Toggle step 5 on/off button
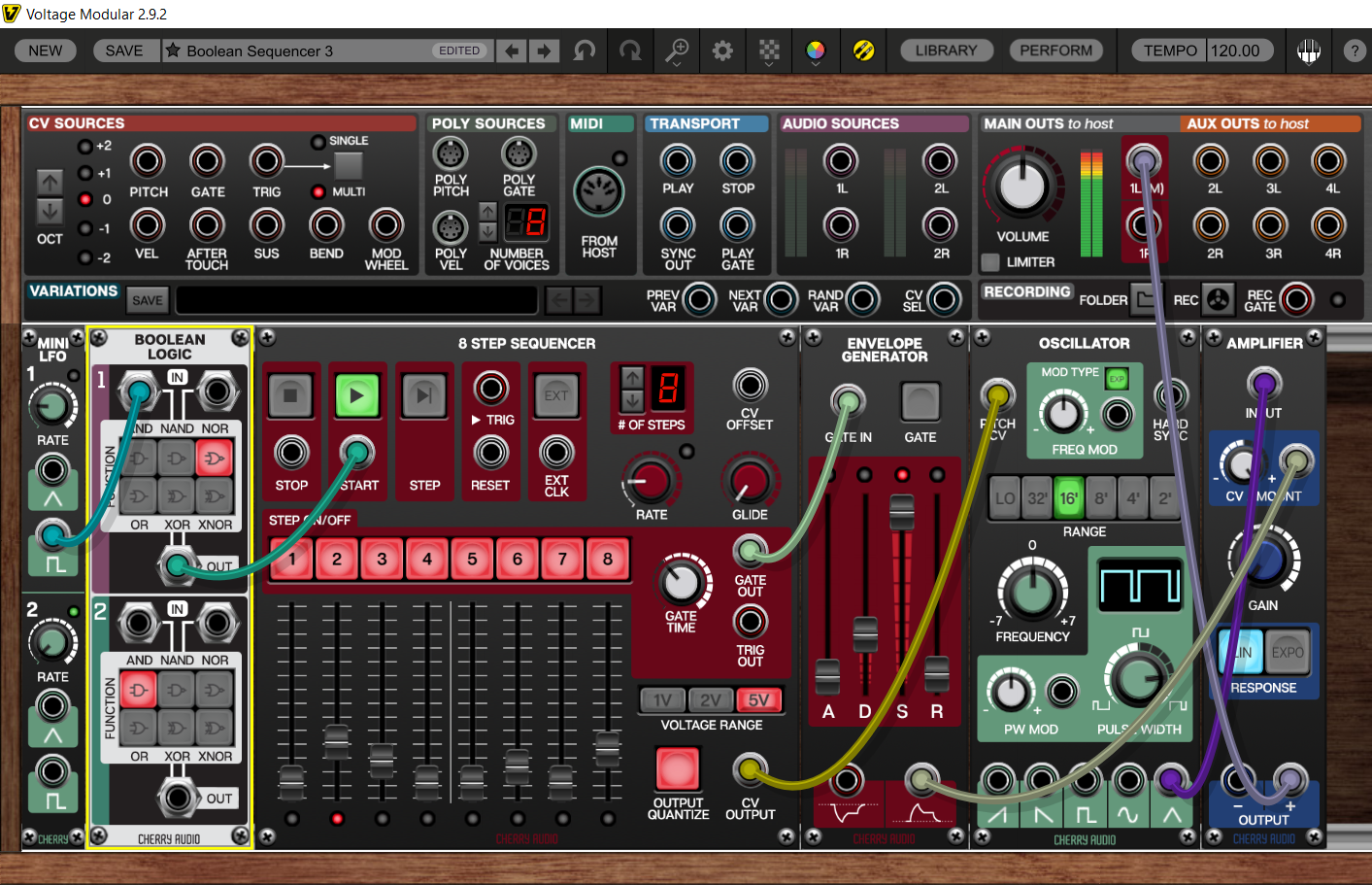Image resolution: width=1372 pixels, height=885 pixels. [x=472, y=559]
